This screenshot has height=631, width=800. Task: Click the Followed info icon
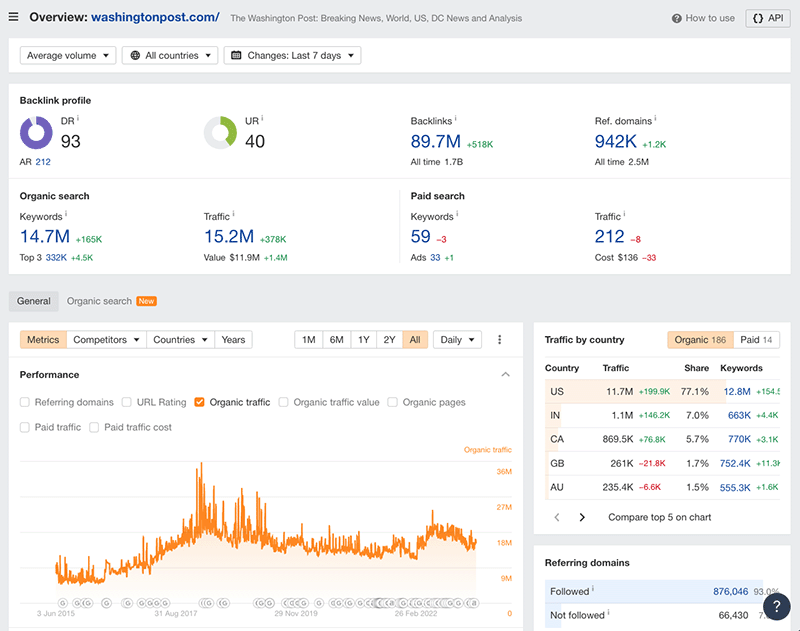592,588
